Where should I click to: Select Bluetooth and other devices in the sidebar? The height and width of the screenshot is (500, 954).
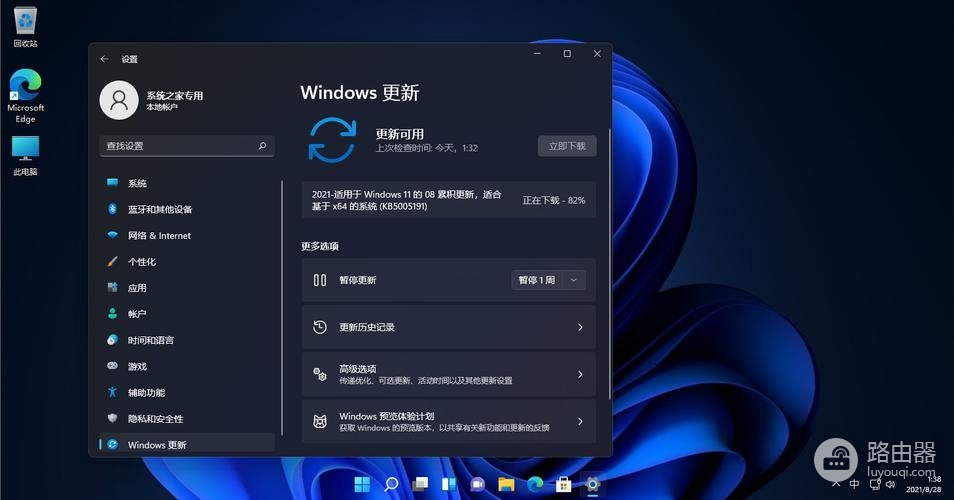click(160, 210)
